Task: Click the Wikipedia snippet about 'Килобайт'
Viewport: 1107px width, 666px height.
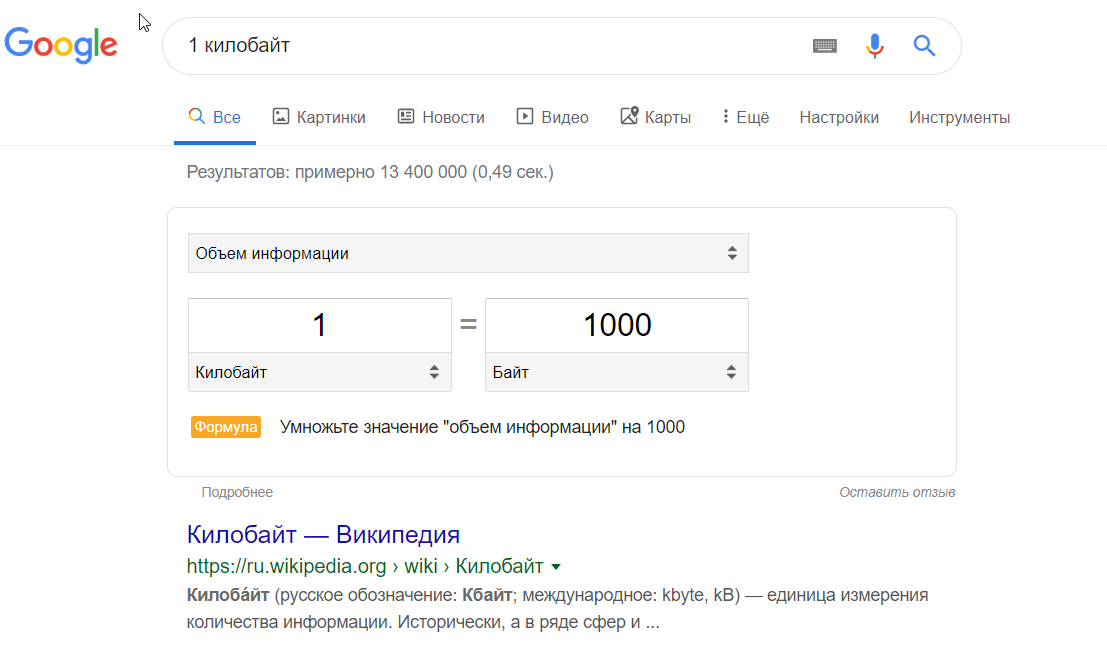Action: coord(557,609)
